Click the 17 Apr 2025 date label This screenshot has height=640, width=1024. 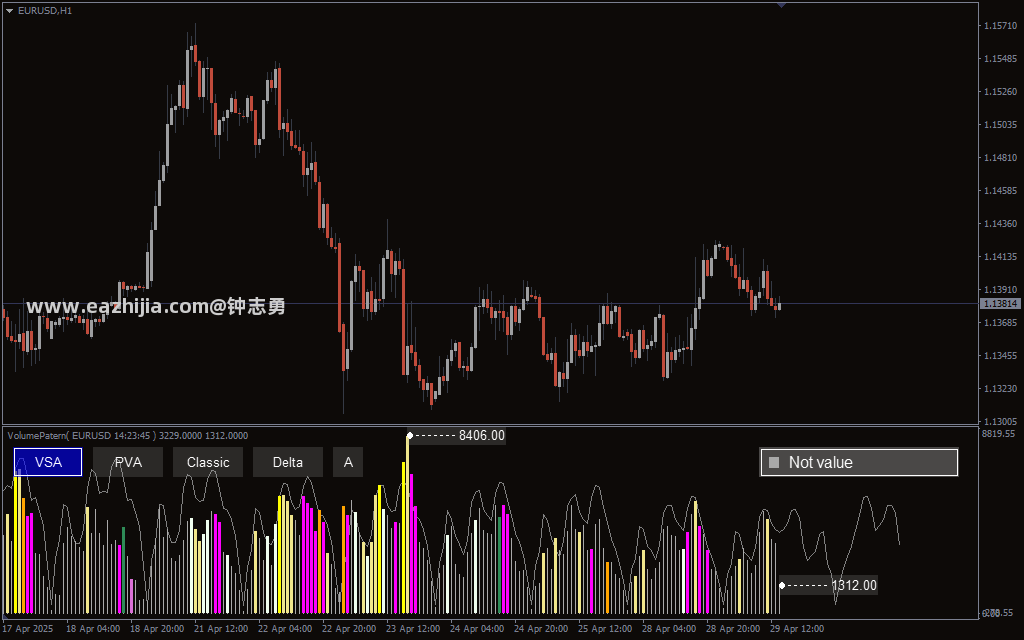click(28, 629)
